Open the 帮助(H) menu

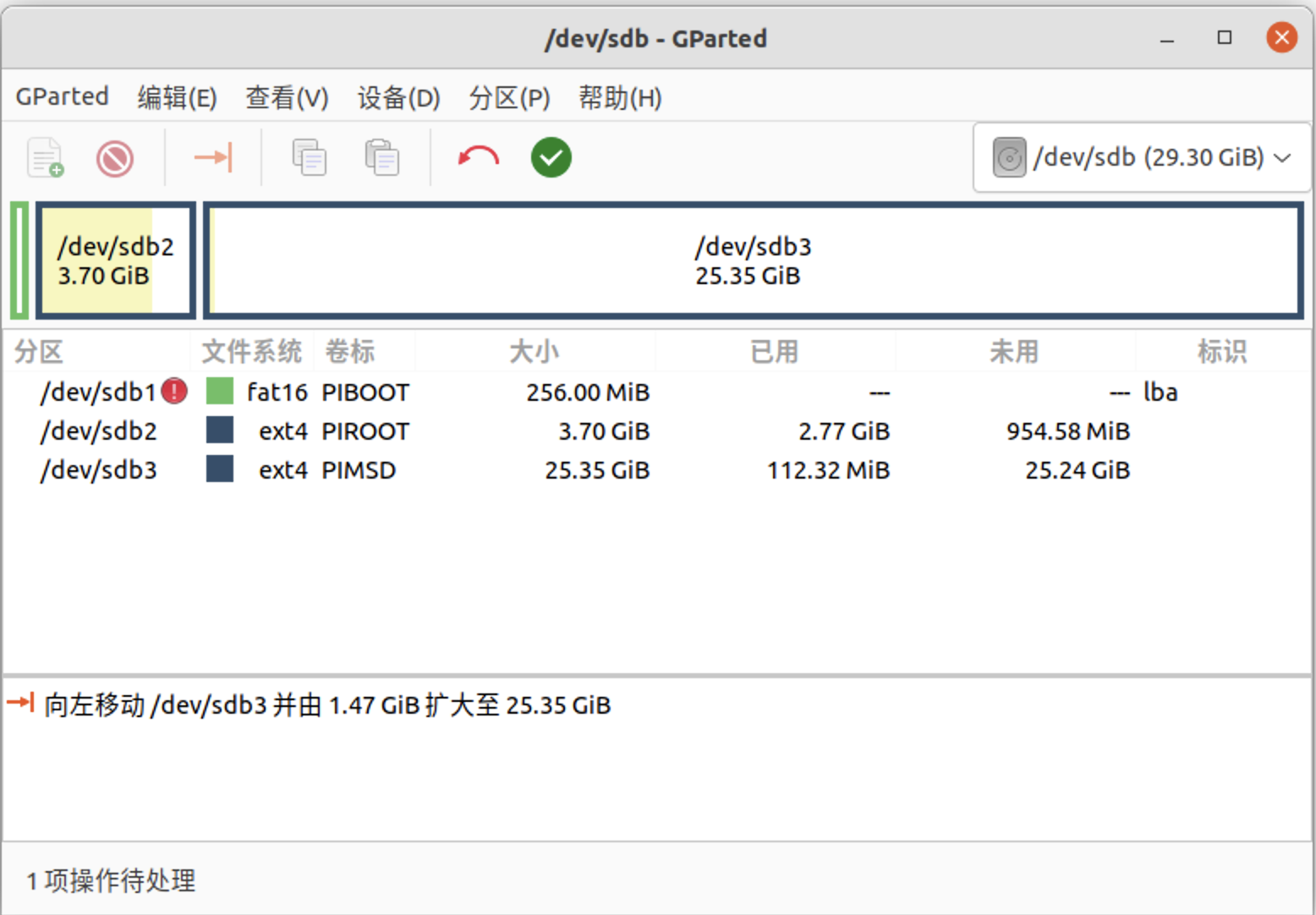pos(619,98)
